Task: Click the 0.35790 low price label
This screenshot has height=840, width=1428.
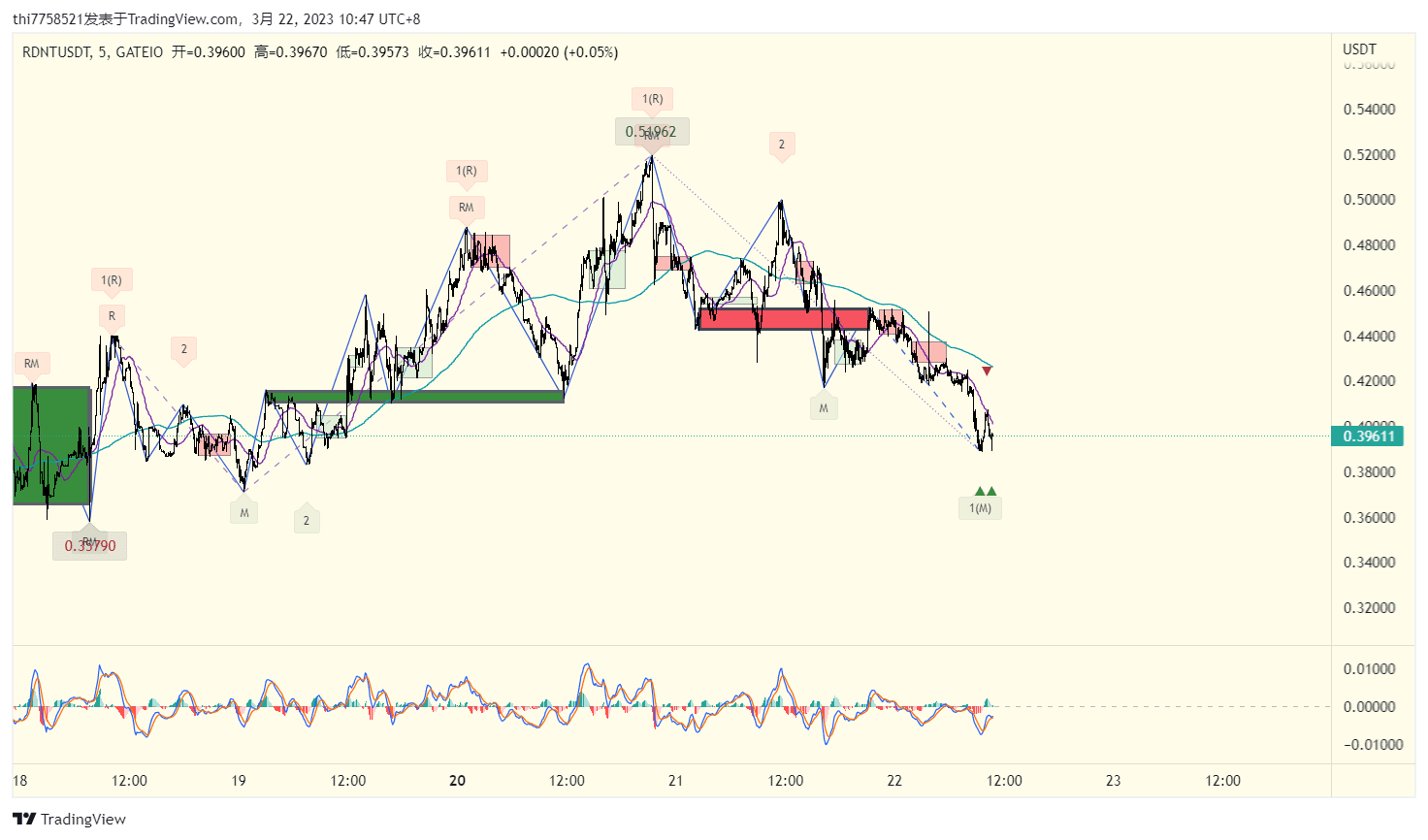Action: pyautogui.click(x=90, y=546)
